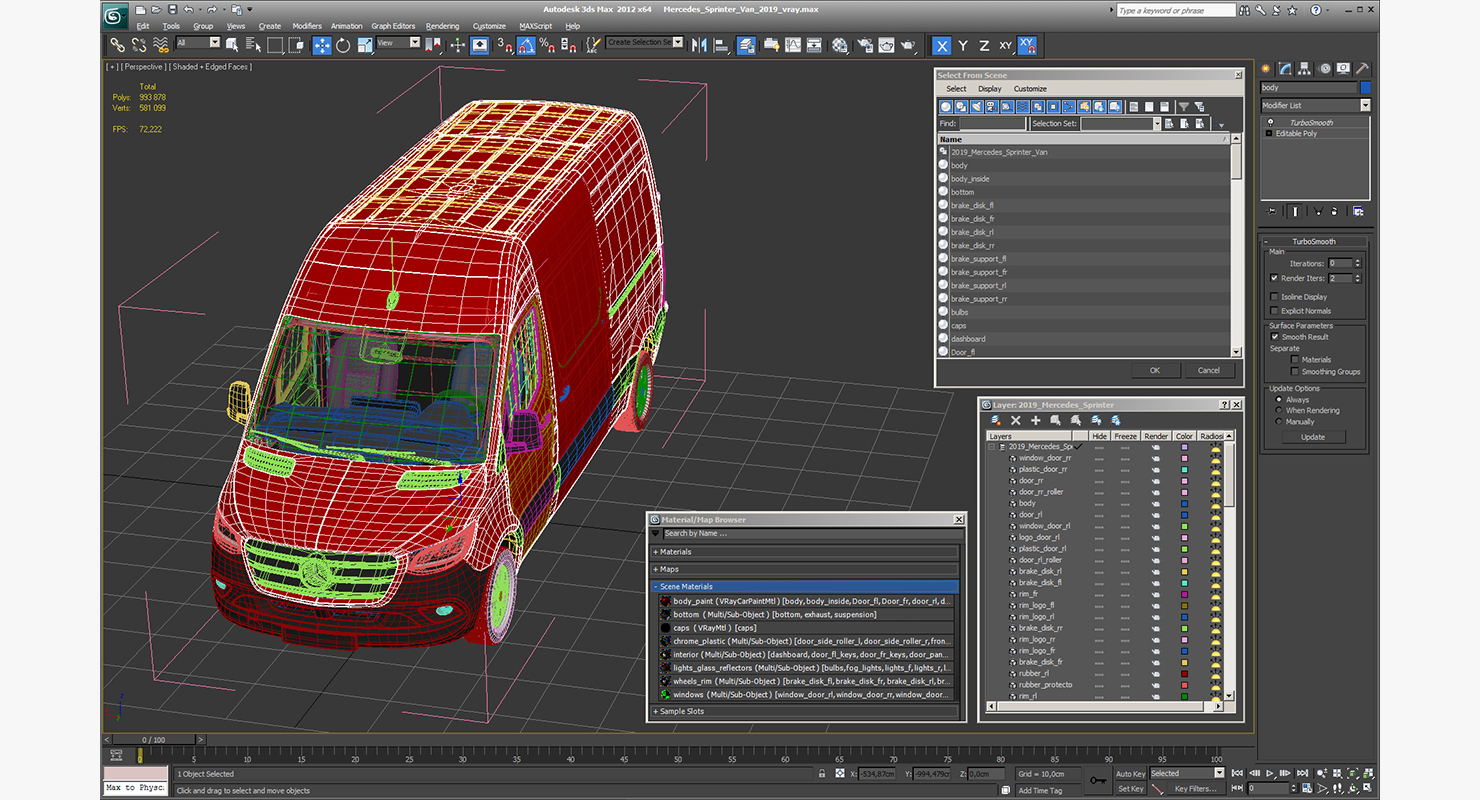
Task: Click the Mirror tool icon
Action: [x=699, y=45]
